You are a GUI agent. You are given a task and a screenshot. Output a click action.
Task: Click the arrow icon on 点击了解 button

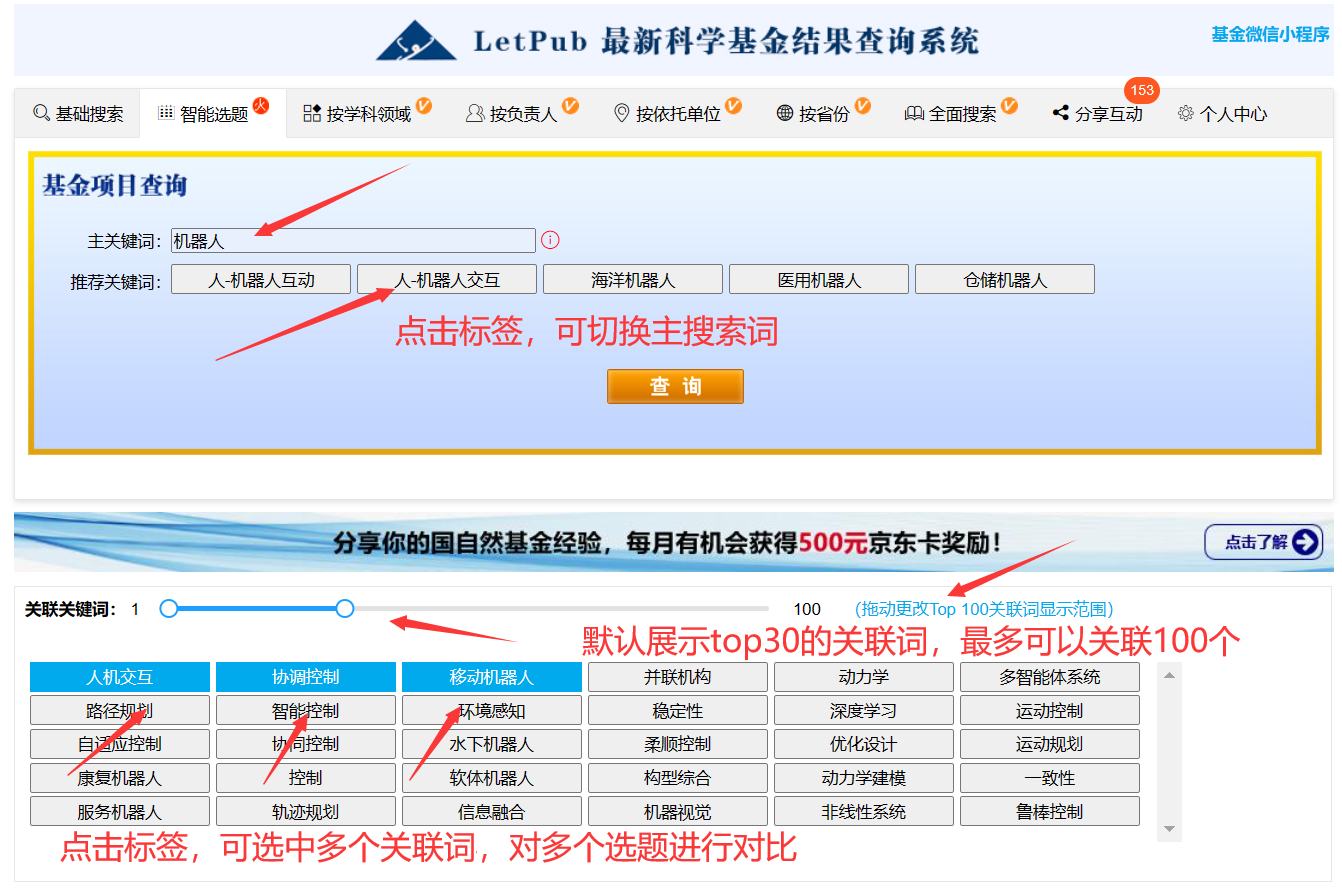click(1305, 542)
